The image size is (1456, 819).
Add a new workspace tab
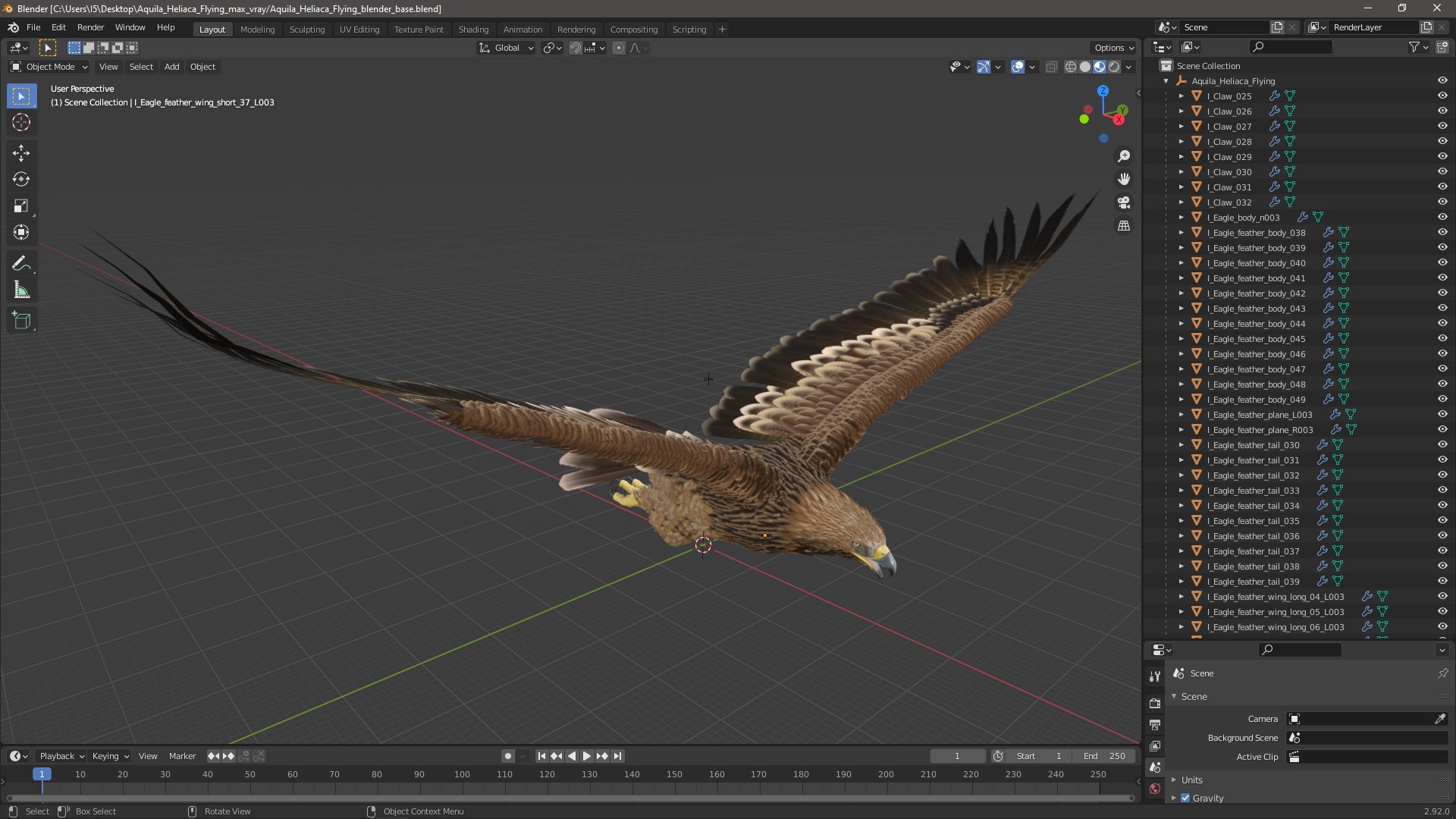pyautogui.click(x=722, y=30)
